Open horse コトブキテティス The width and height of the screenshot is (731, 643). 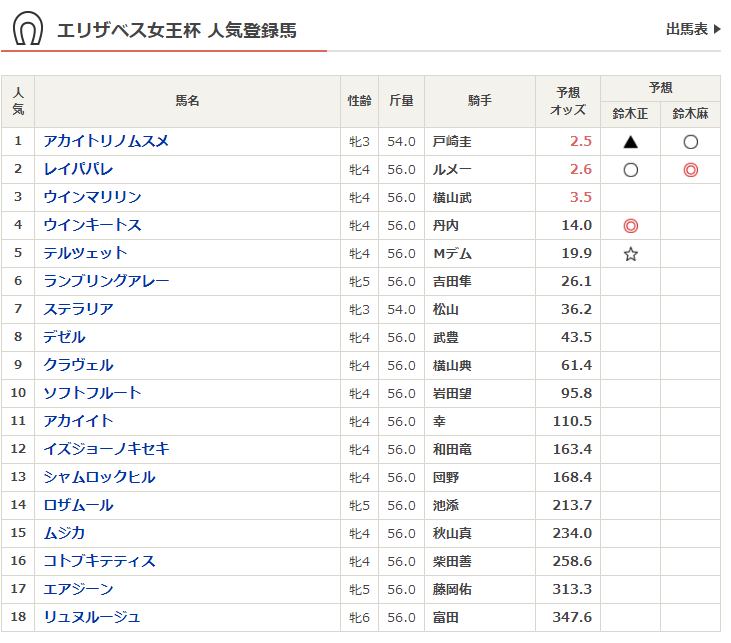(99, 561)
